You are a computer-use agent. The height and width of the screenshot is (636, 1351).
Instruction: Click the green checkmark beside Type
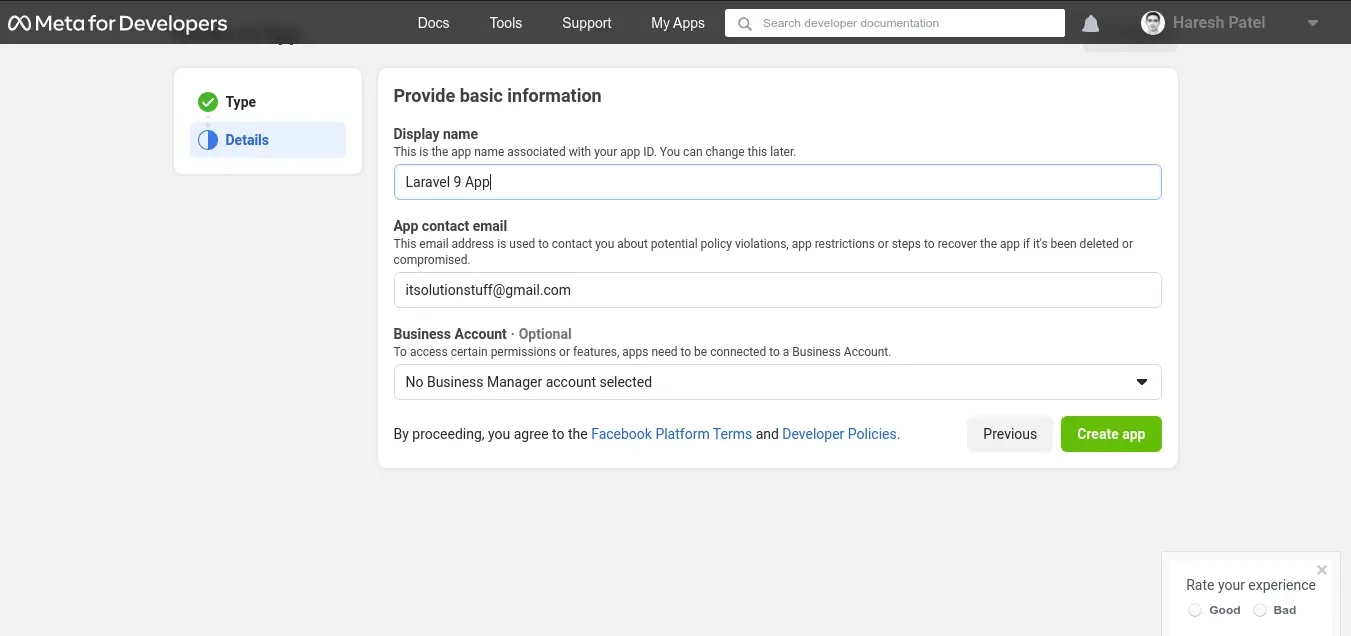click(x=208, y=102)
